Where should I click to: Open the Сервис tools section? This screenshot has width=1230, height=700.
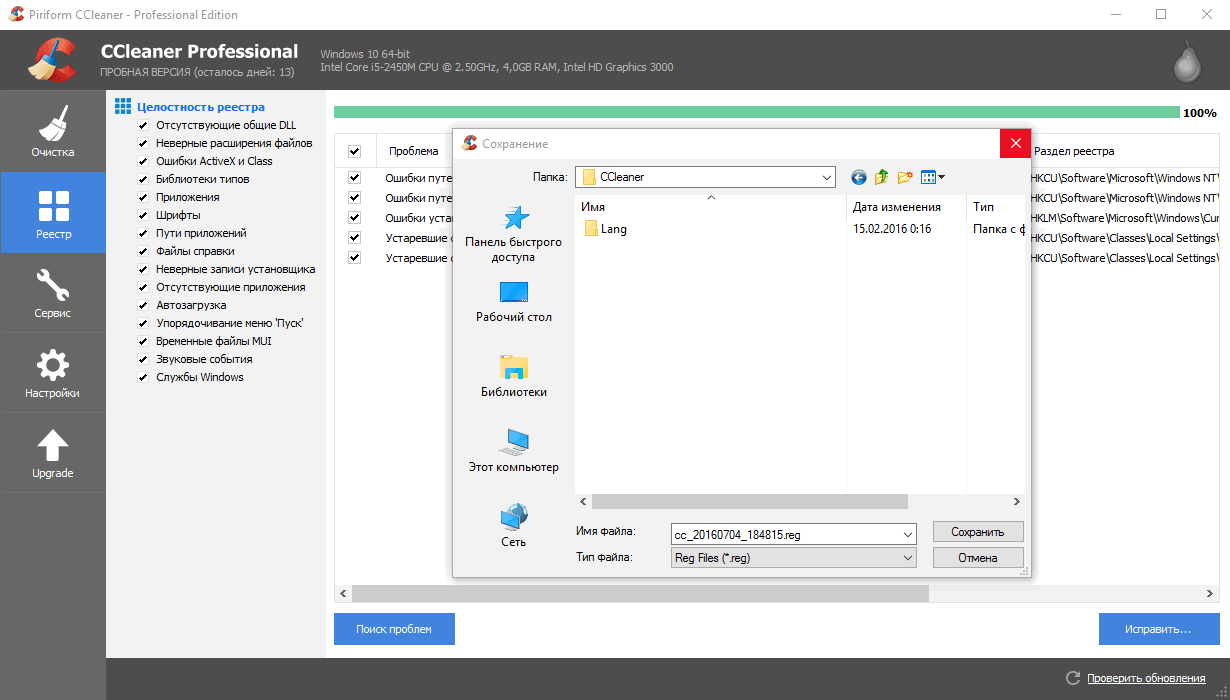coord(52,292)
